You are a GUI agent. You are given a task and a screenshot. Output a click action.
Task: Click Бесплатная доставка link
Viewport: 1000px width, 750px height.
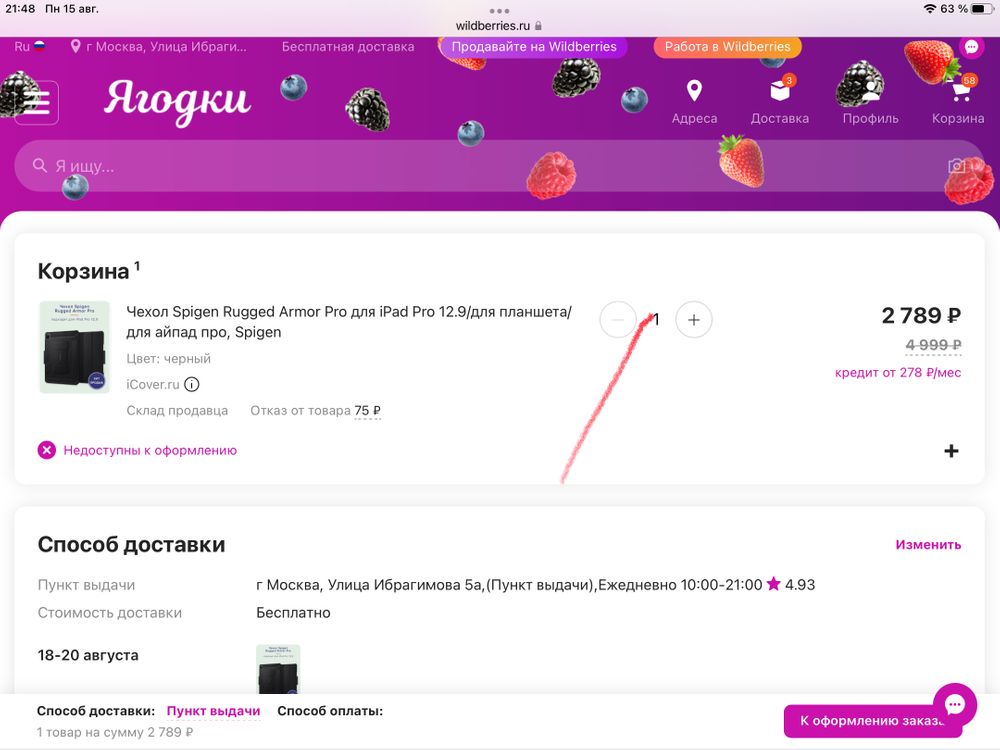(348, 47)
